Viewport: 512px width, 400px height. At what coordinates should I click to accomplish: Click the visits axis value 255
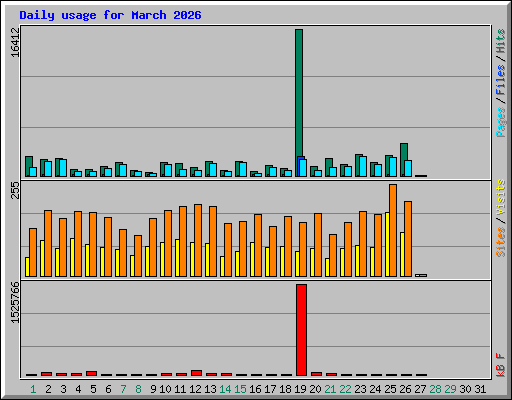pos(15,191)
